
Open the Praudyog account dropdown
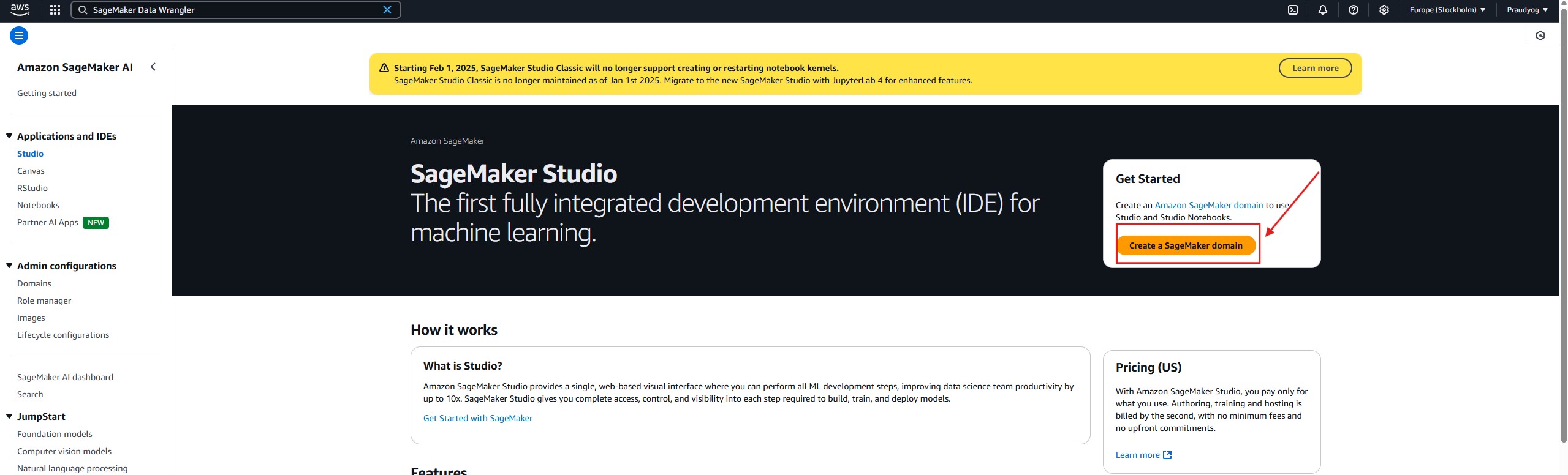pos(1527,10)
